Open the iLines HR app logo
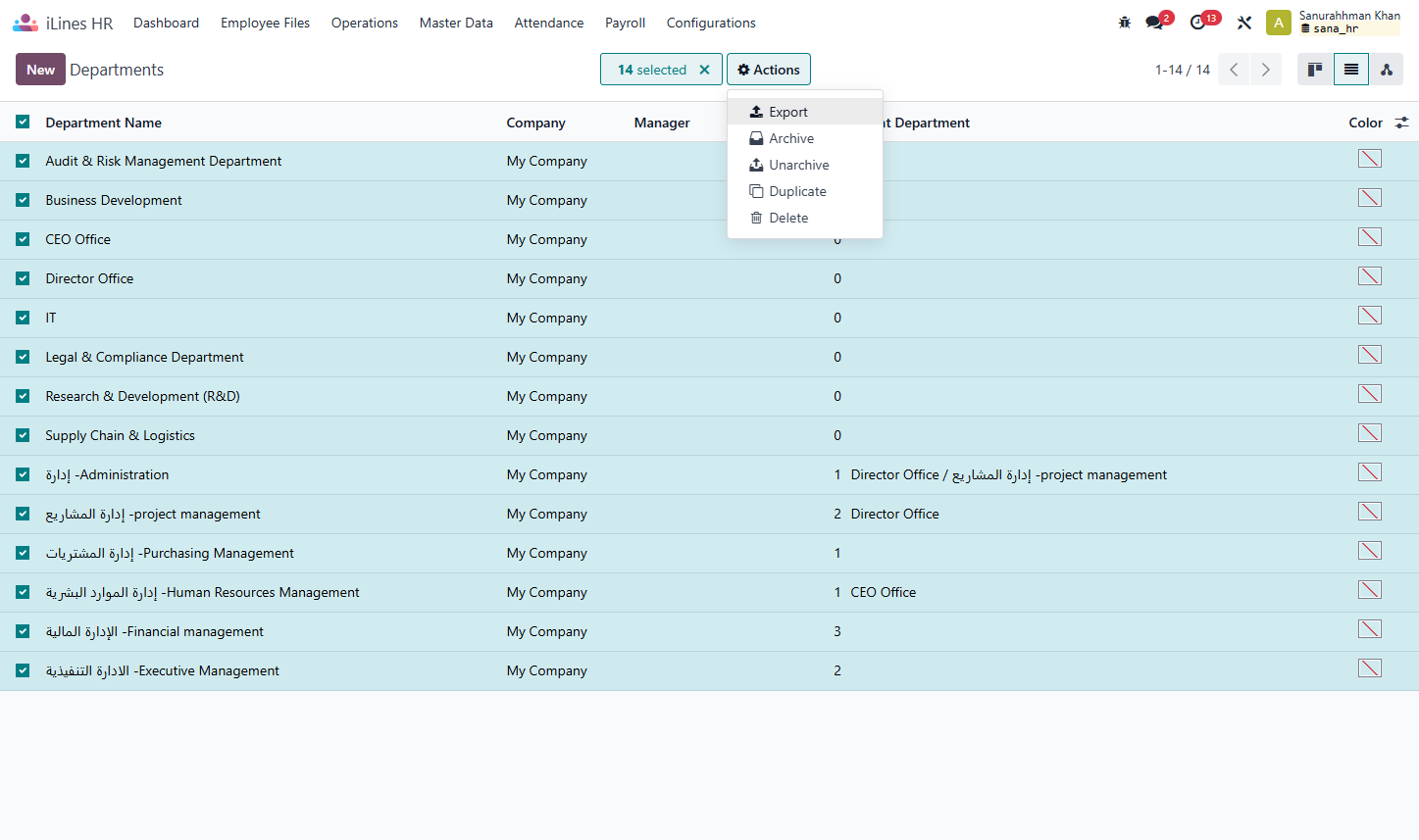1419x840 pixels. click(25, 23)
